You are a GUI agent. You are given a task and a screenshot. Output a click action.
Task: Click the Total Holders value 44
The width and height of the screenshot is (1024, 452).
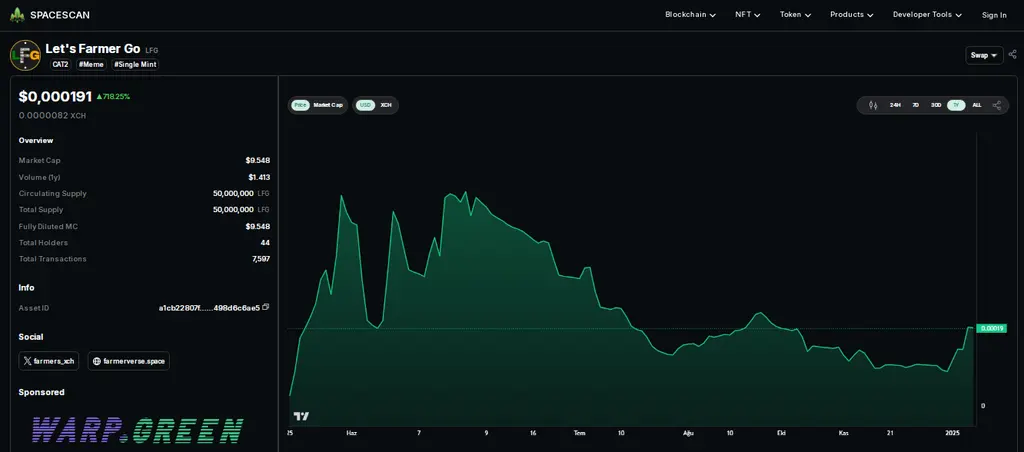(265, 242)
